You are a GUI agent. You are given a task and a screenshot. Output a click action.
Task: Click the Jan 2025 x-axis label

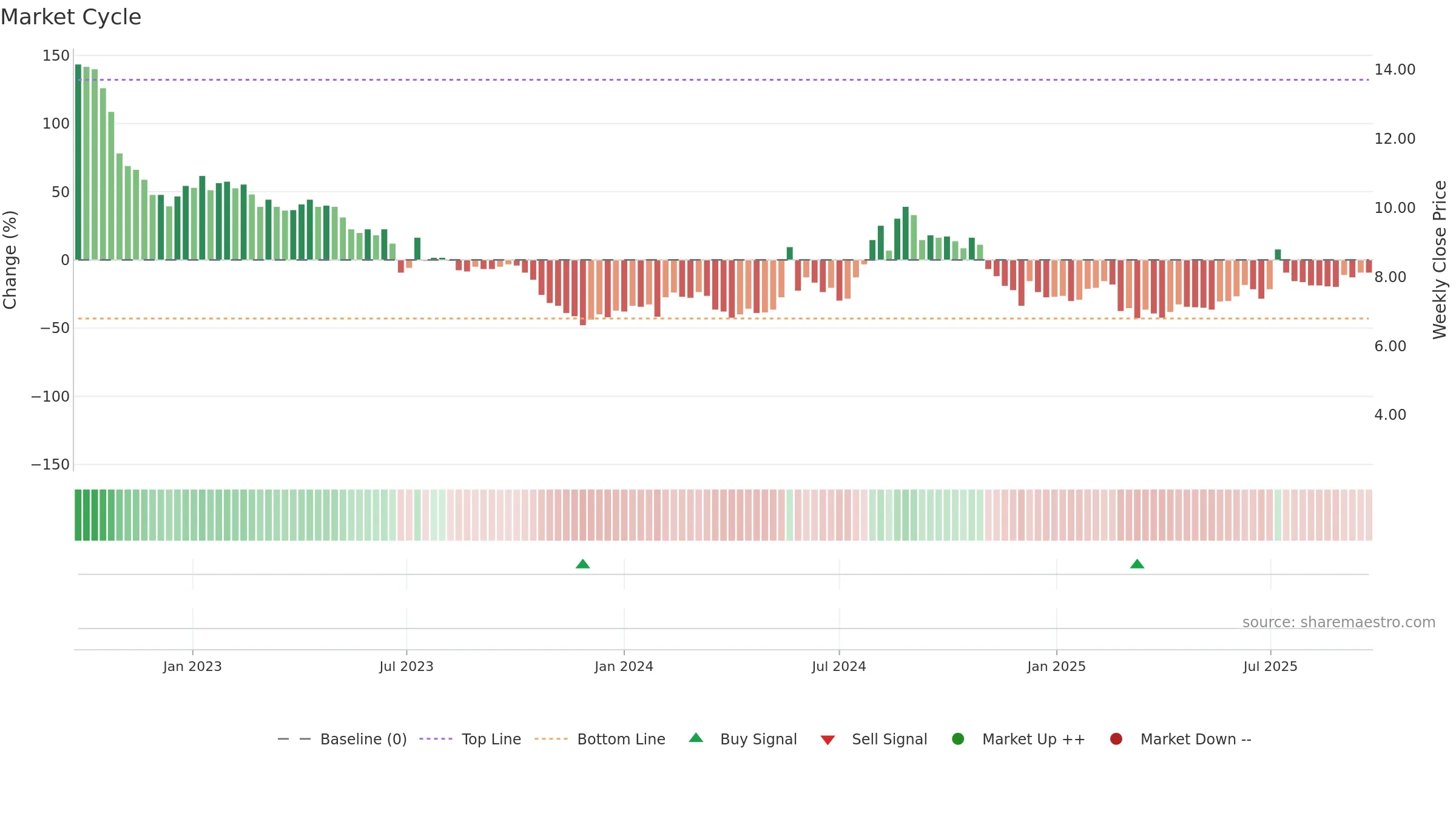pyautogui.click(x=1057, y=667)
